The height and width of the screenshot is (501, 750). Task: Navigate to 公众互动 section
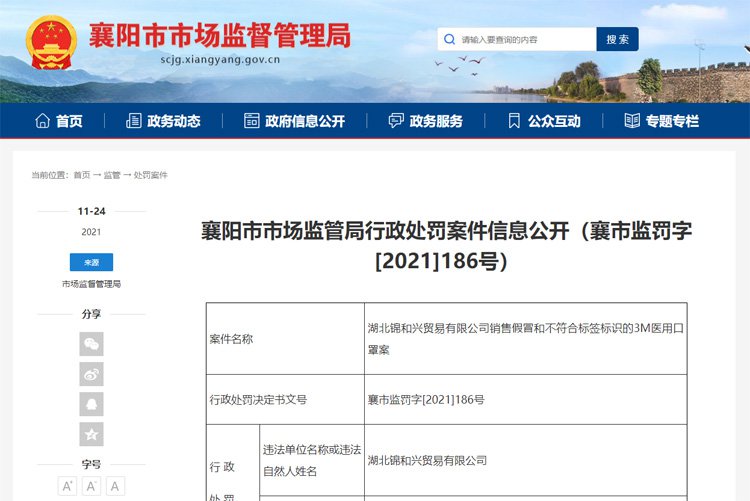tap(544, 121)
